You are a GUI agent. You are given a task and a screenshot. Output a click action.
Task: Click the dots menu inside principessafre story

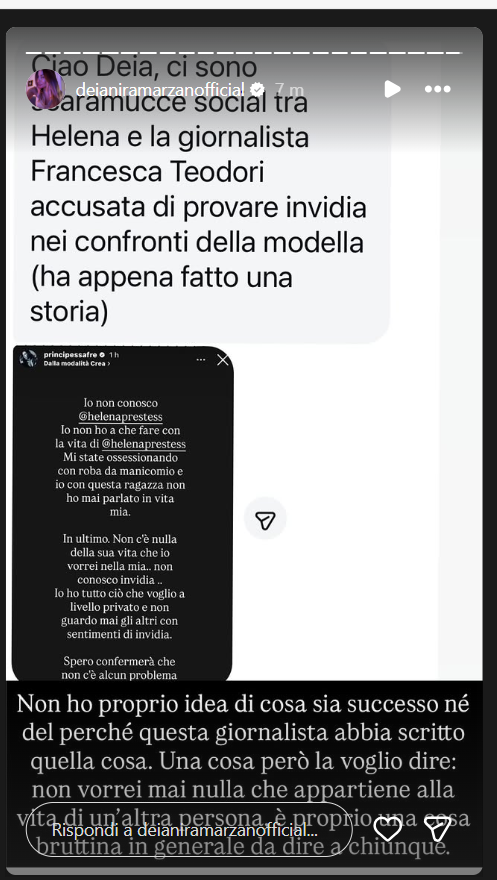(x=201, y=360)
